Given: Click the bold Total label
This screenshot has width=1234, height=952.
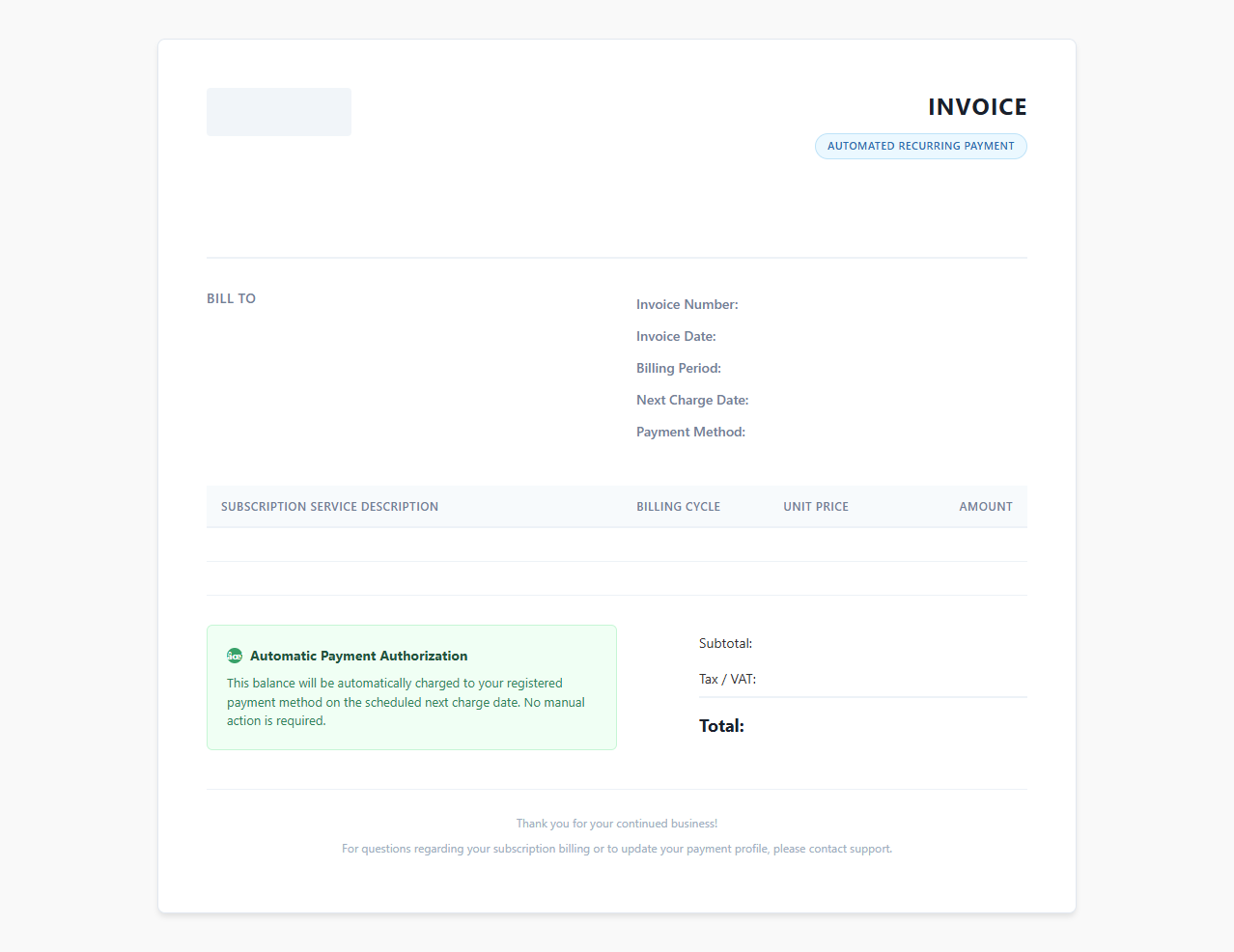Looking at the screenshot, I should tap(721, 726).
